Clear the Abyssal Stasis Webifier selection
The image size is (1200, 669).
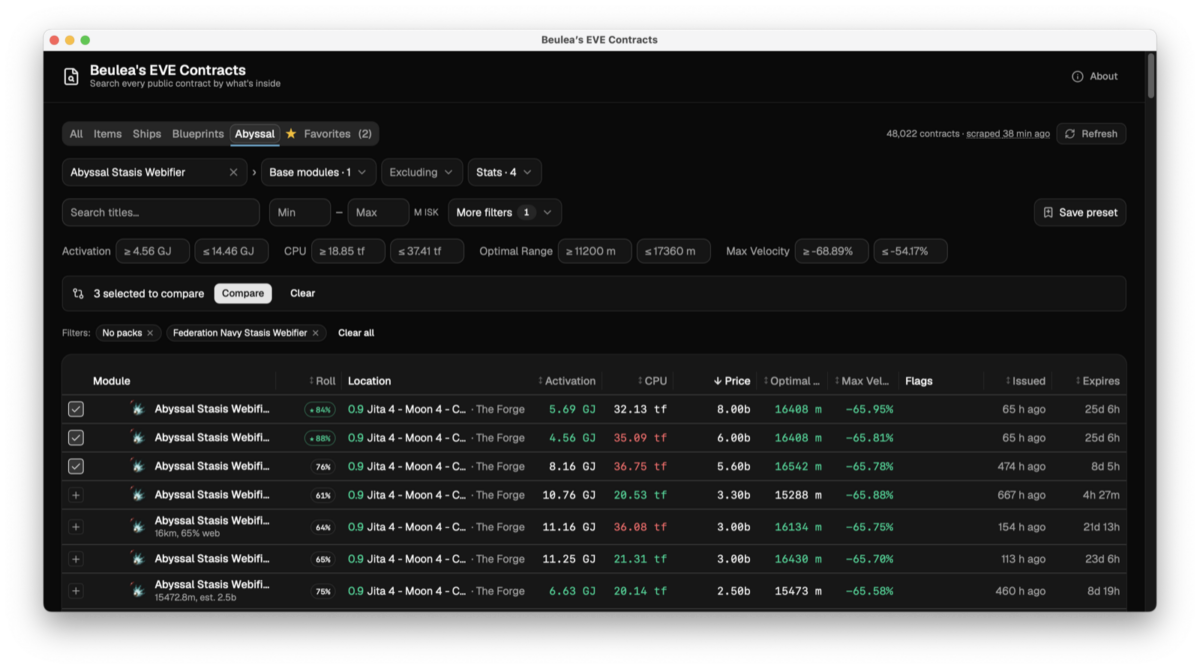(x=233, y=172)
